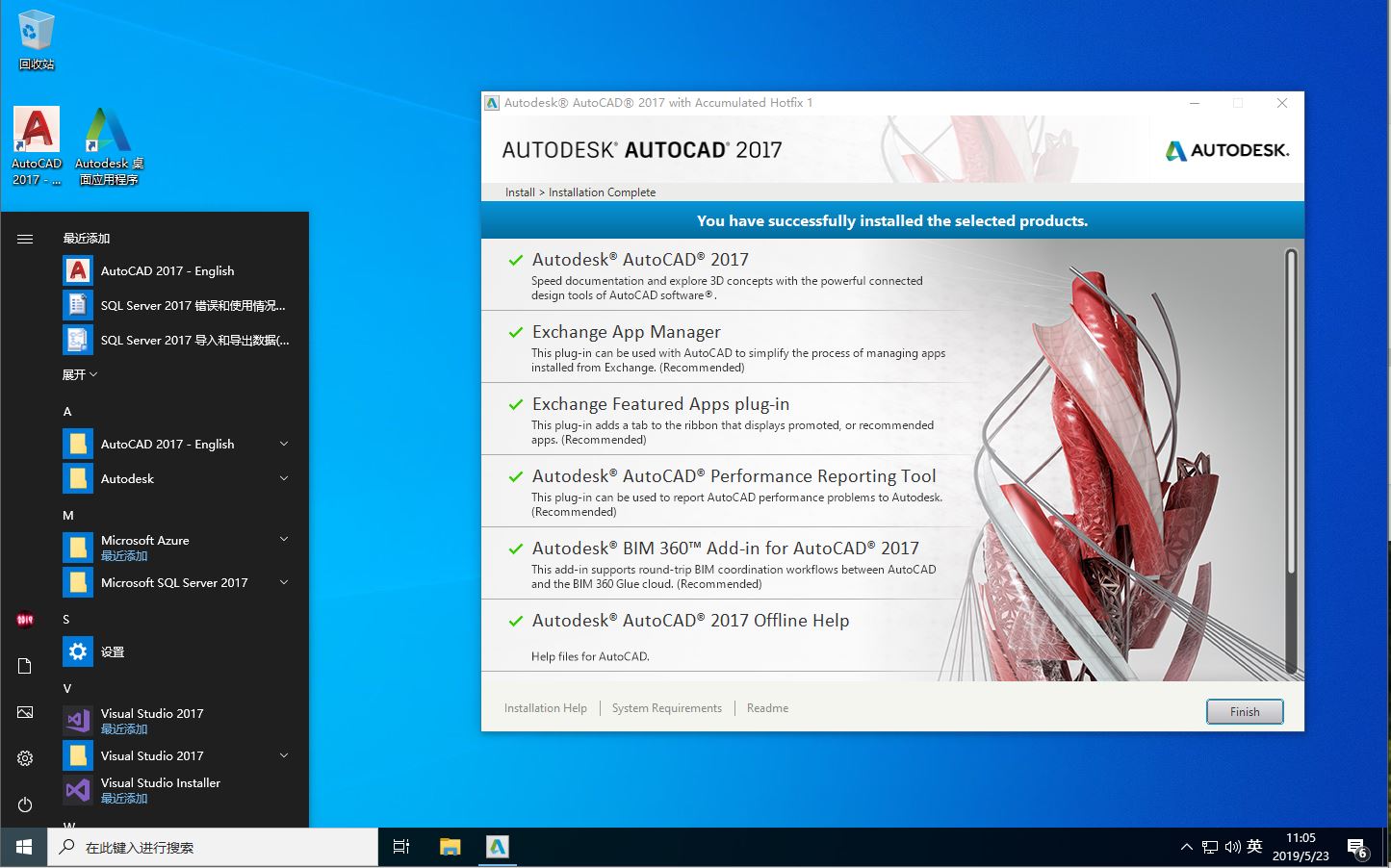Screen dimensions: 1391x868
Task: Switch to the Autodesk installer taskbar icon
Action: click(x=497, y=847)
